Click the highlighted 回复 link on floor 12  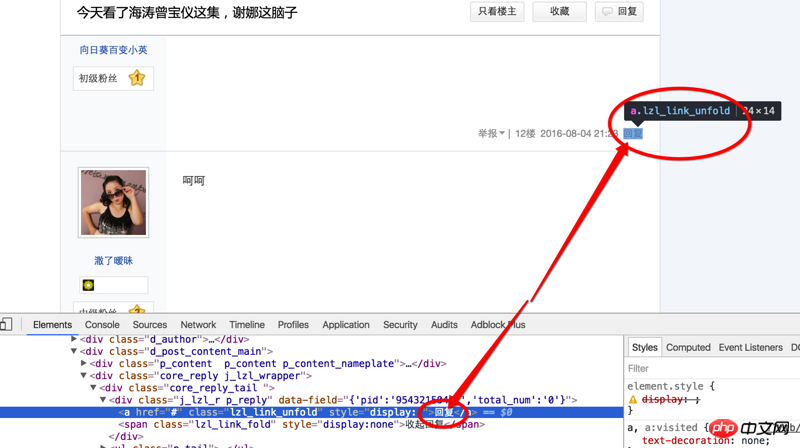point(633,134)
